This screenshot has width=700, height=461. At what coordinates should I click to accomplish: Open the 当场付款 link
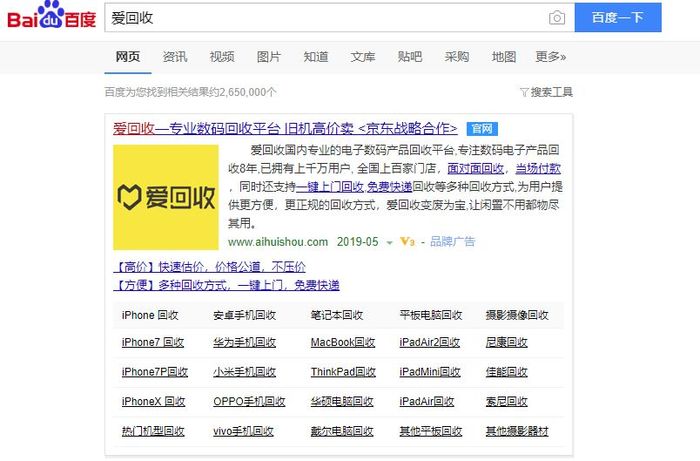(x=538, y=168)
